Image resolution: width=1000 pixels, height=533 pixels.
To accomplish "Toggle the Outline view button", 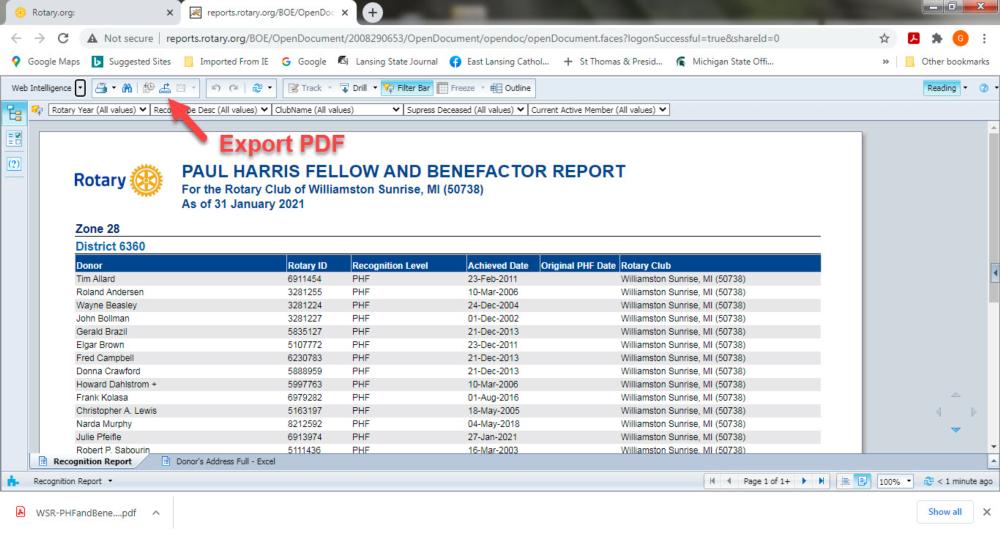I will point(510,88).
